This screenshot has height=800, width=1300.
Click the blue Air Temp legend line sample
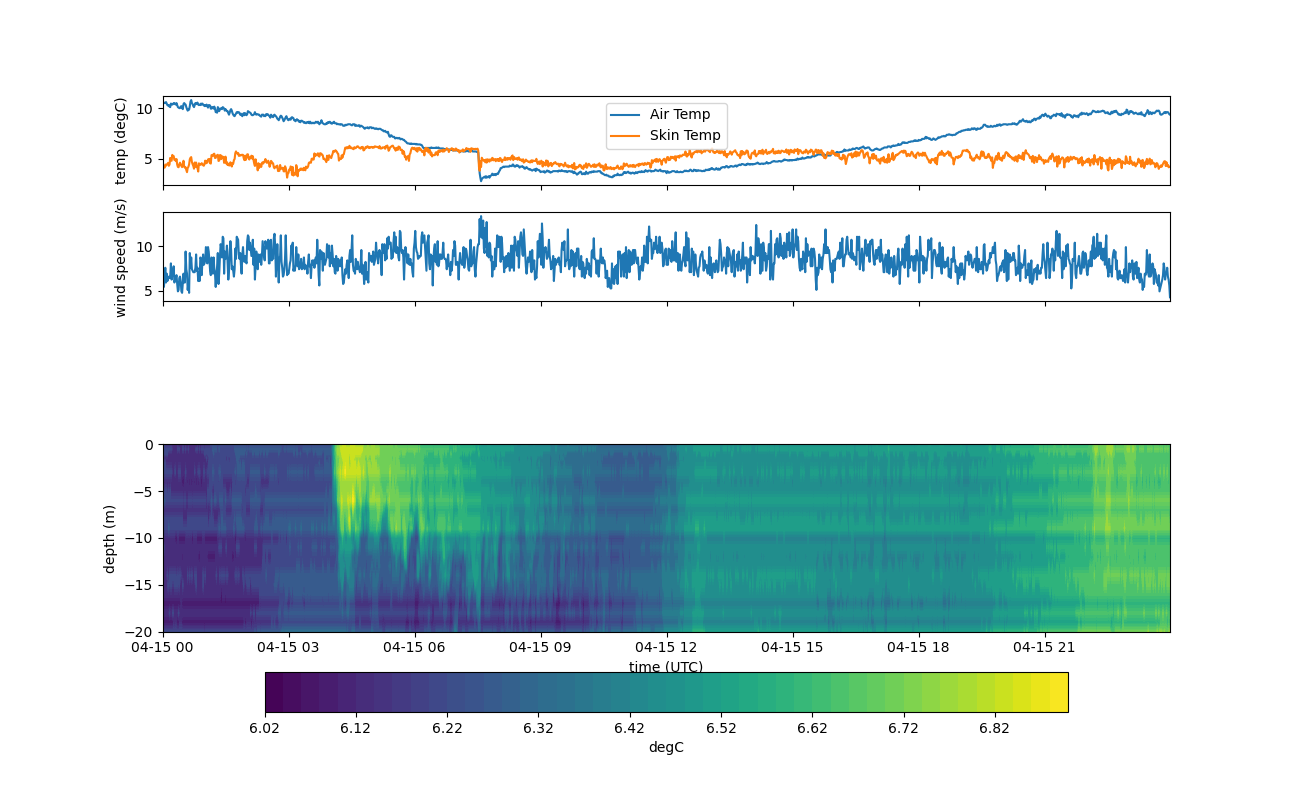(x=627, y=115)
